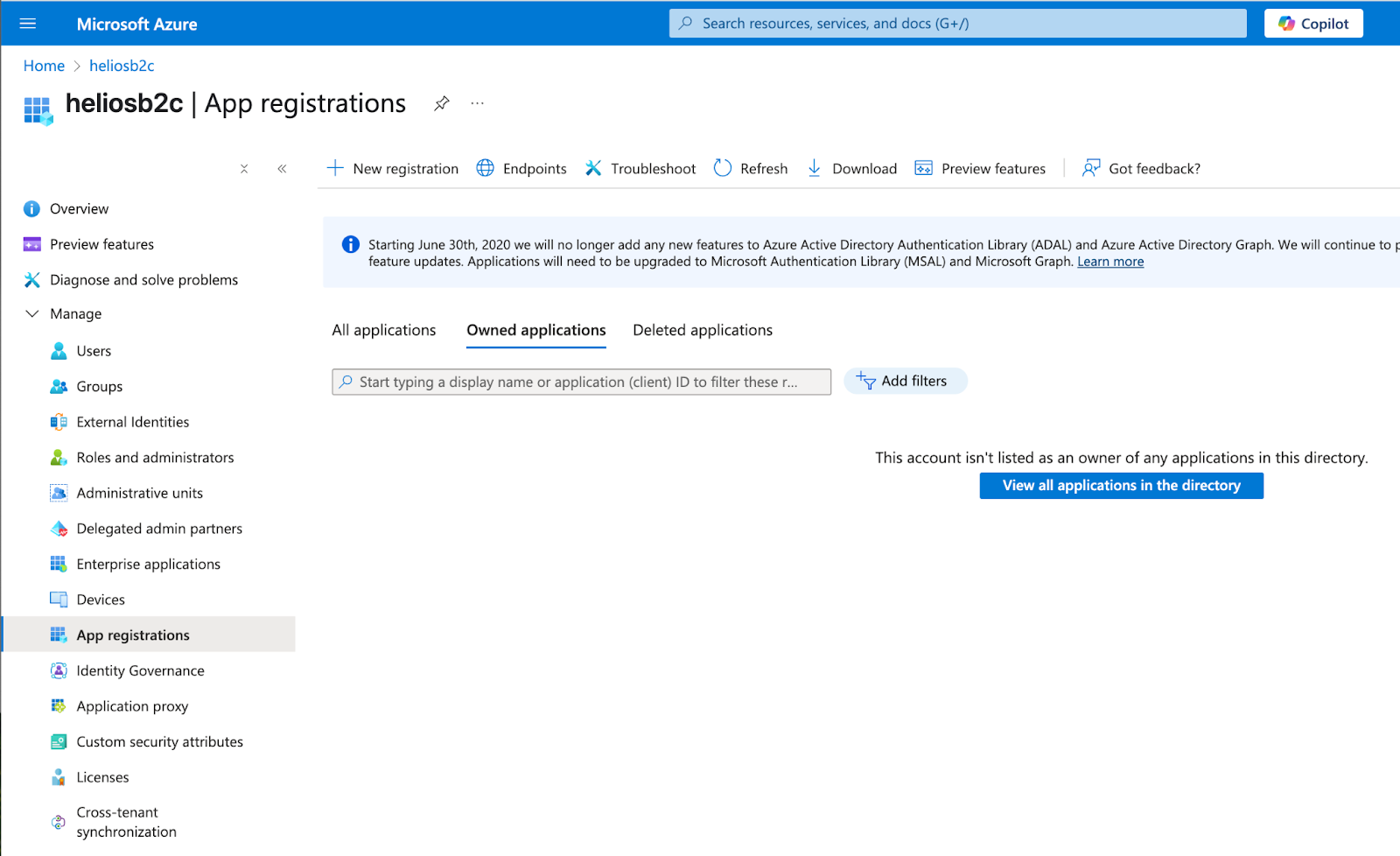Open the Learn more link
Screen dimensions: 1400x856
[x=1109, y=261]
